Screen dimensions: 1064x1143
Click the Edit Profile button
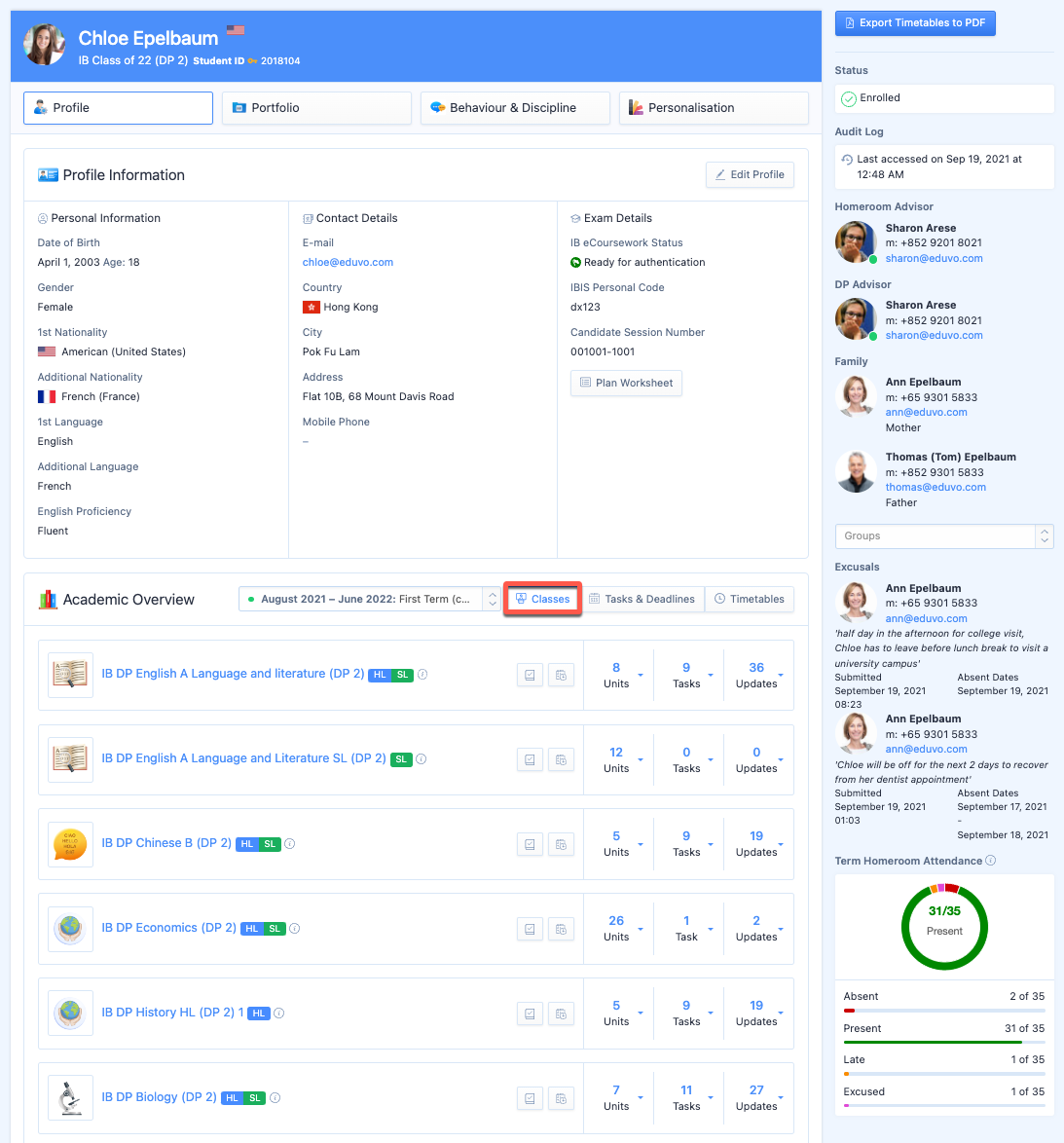pos(750,175)
